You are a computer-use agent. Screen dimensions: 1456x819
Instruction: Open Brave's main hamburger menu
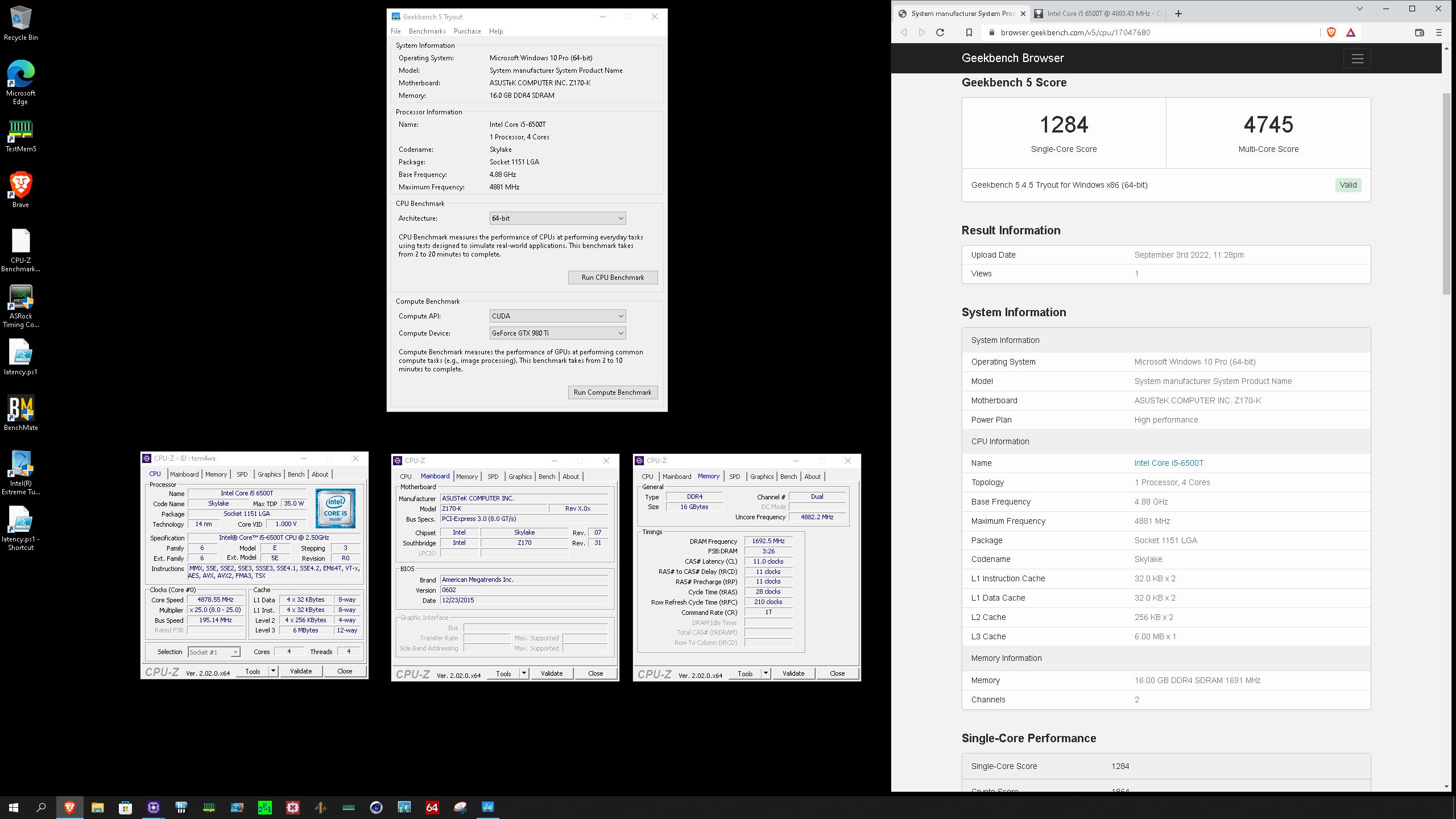pos(1439,32)
